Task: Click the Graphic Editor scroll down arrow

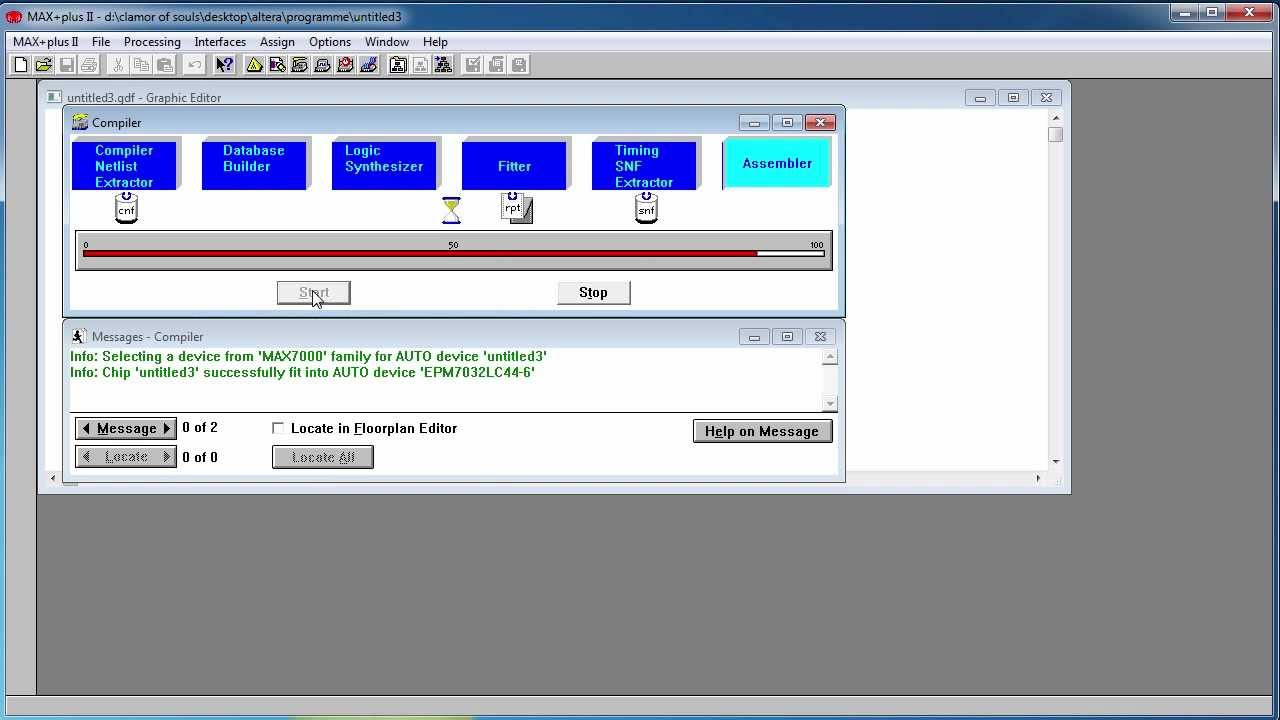Action: (1056, 461)
